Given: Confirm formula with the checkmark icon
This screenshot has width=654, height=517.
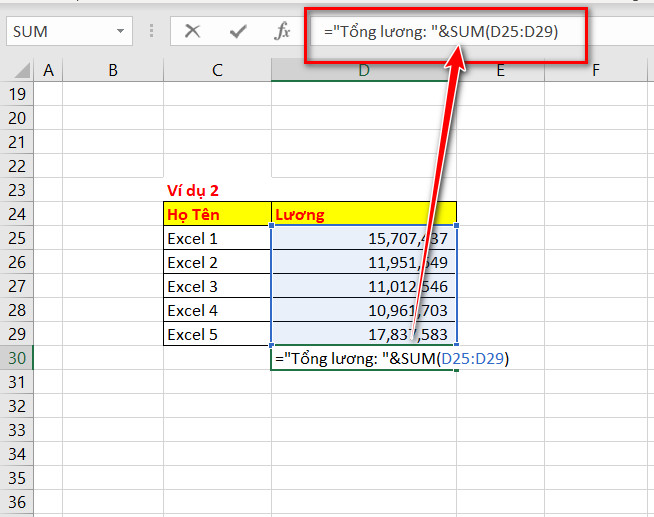Looking at the screenshot, I should (238, 31).
